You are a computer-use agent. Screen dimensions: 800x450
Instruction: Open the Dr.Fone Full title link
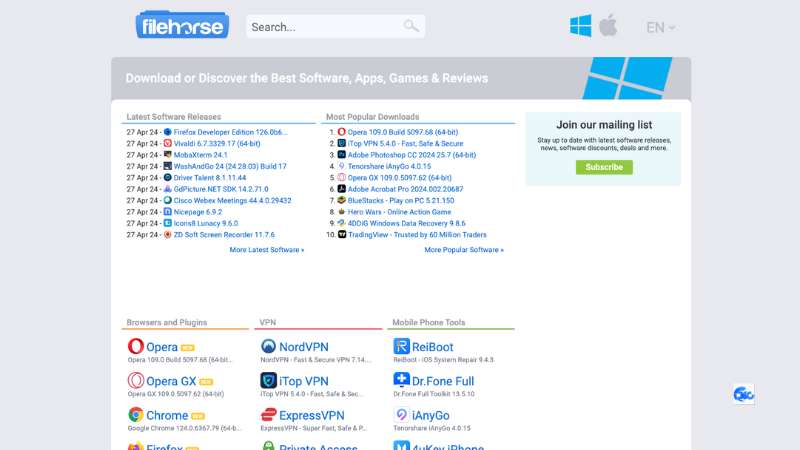tap(443, 381)
